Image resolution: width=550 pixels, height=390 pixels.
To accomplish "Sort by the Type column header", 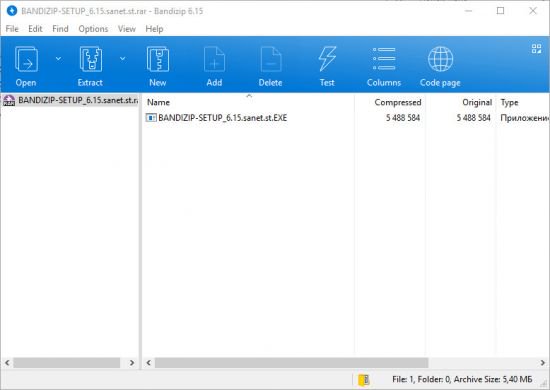I will [523, 102].
